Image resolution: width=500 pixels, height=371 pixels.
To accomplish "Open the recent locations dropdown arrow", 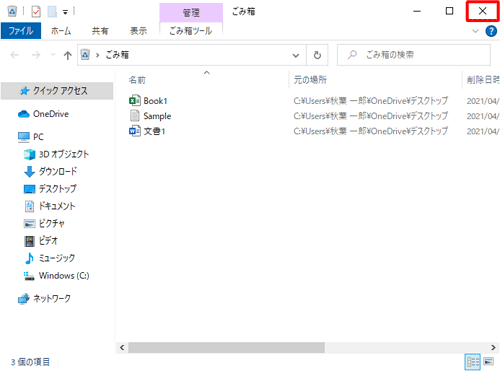I will pyautogui.click(x=53, y=55).
